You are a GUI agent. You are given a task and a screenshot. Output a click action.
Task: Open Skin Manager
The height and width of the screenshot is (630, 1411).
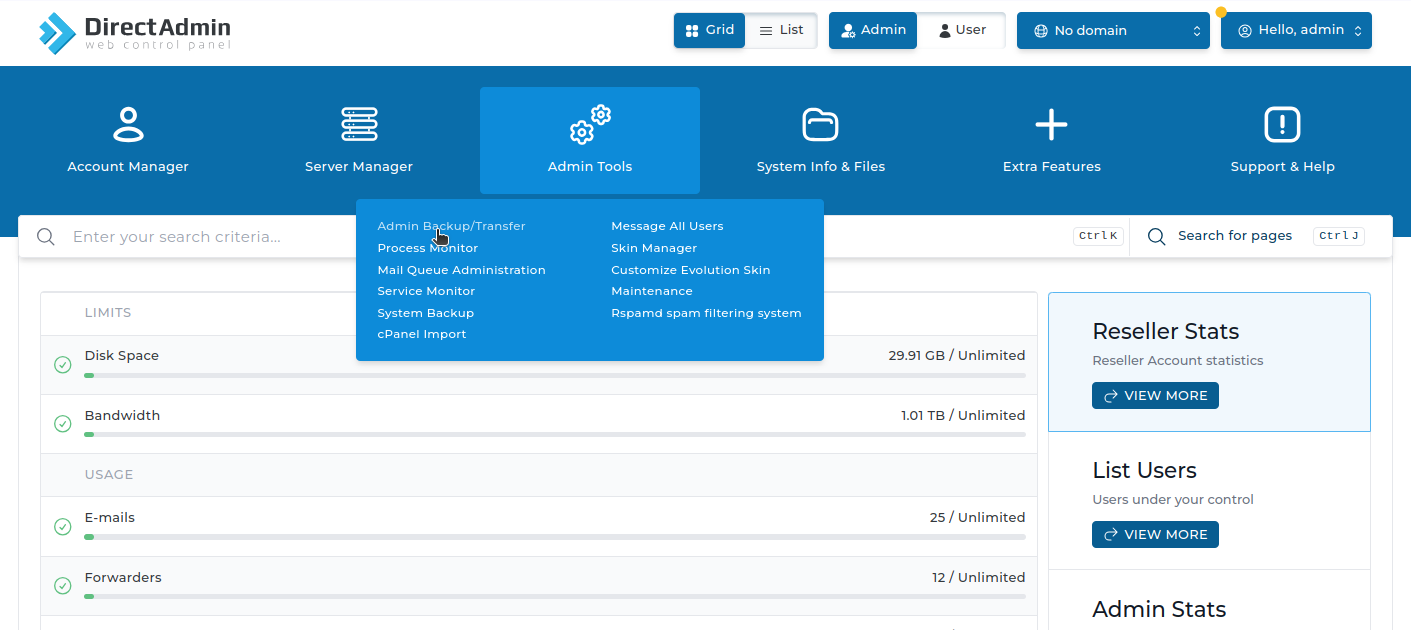coord(654,248)
